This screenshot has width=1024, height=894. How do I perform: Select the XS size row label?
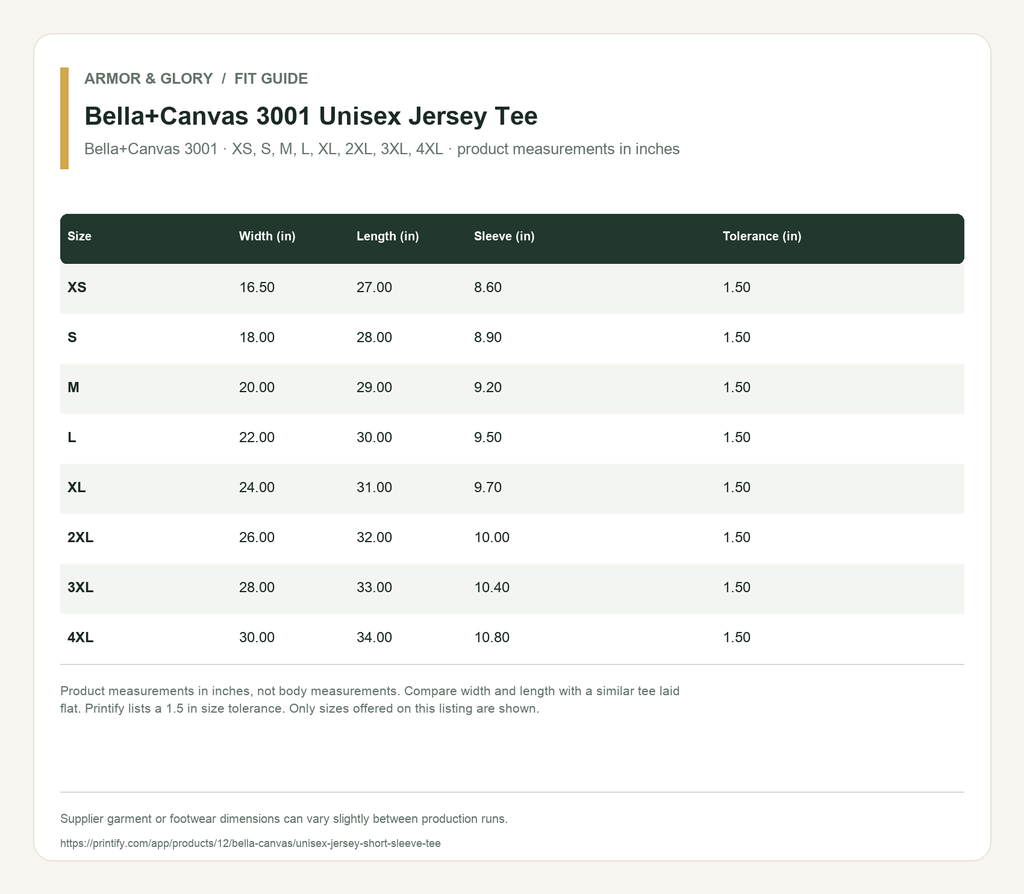click(x=77, y=287)
